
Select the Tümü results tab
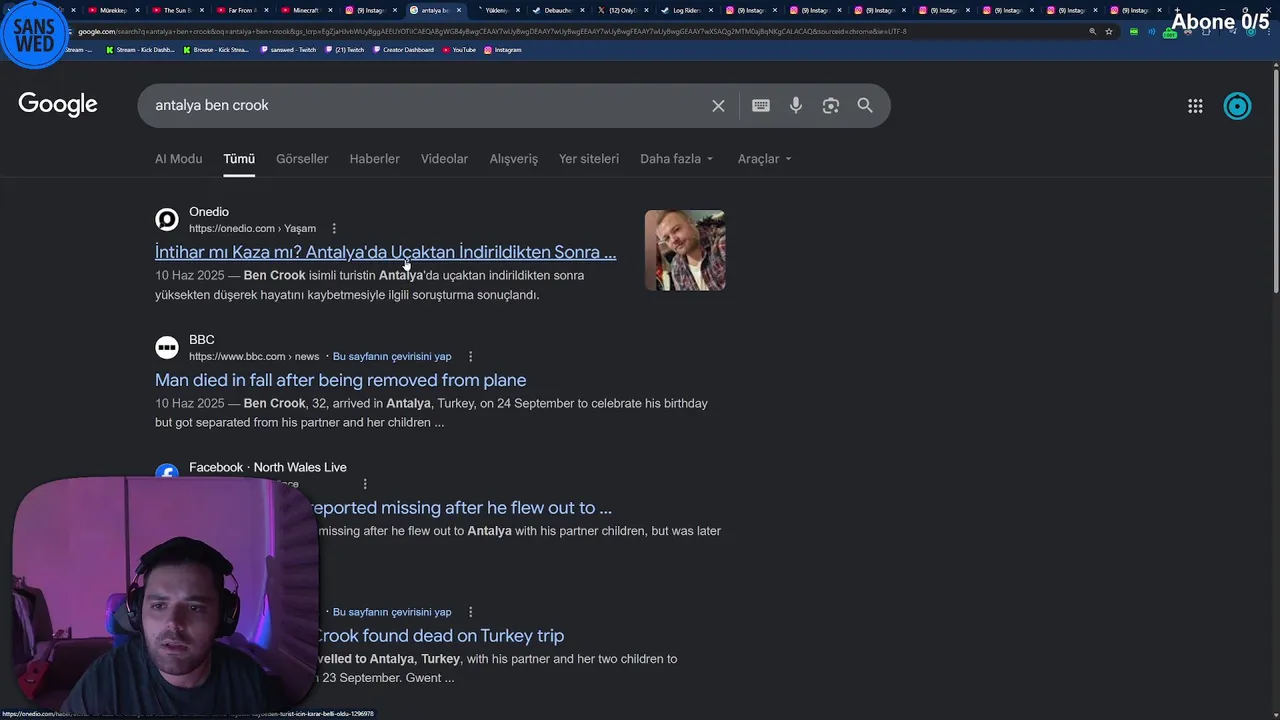coord(239,159)
